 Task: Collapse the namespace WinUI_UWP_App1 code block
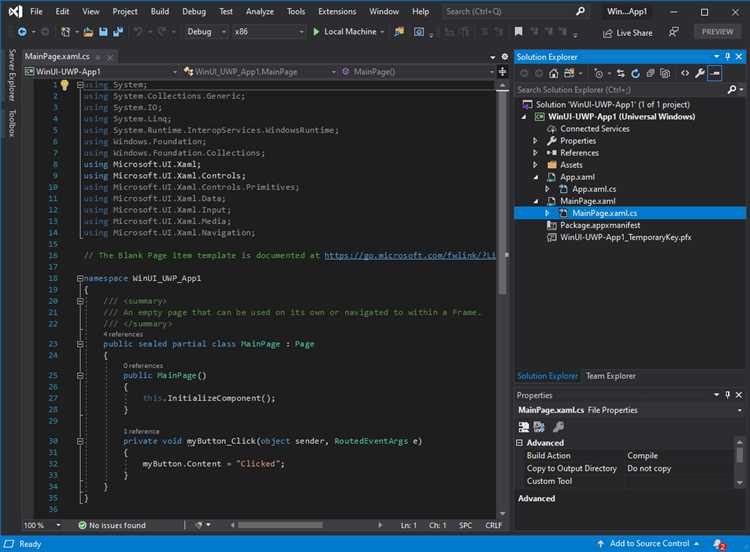[80, 278]
